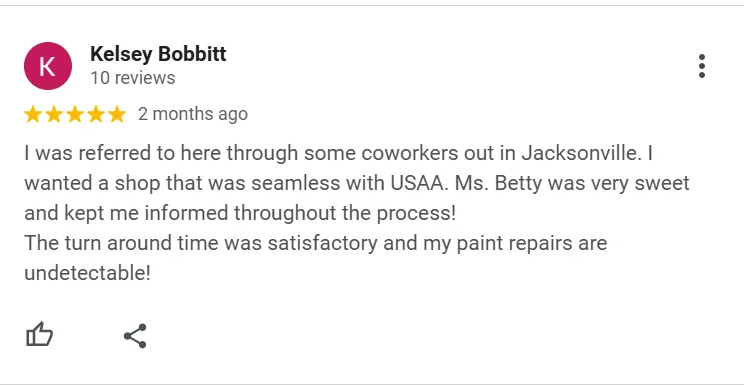This screenshot has height=385, width=751.
Task: Like the review with thumbs-up icon
Action: [39, 334]
